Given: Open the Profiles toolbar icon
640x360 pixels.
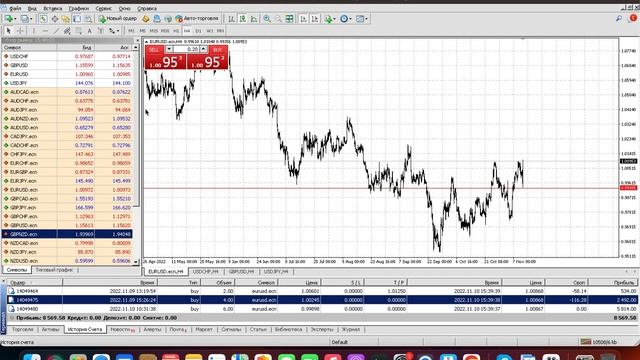Looking at the screenshot, I should click(x=25, y=19).
